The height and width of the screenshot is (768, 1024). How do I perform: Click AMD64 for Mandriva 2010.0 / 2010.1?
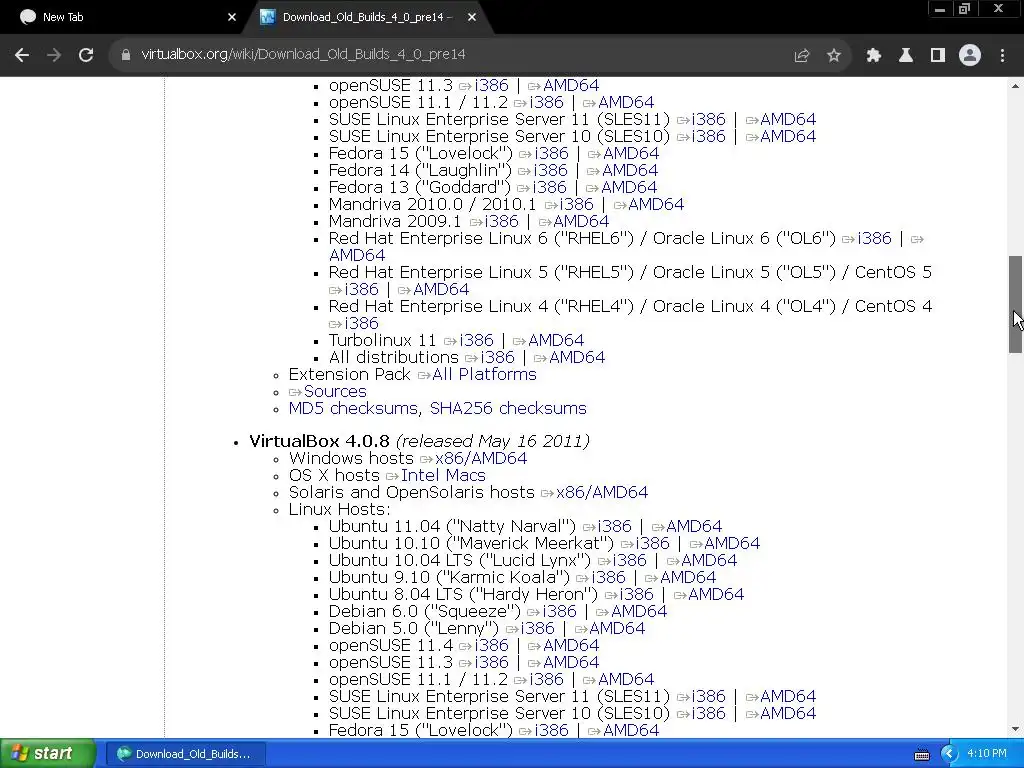[656, 204]
